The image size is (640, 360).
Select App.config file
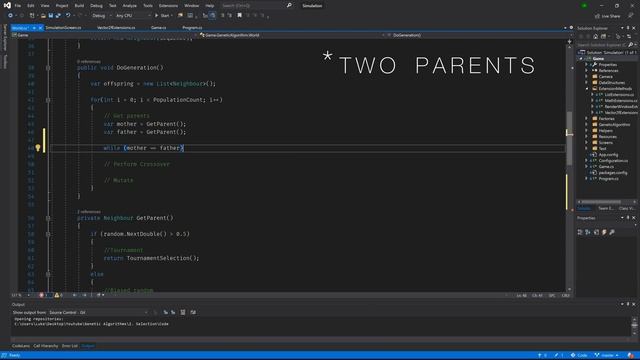point(608,155)
